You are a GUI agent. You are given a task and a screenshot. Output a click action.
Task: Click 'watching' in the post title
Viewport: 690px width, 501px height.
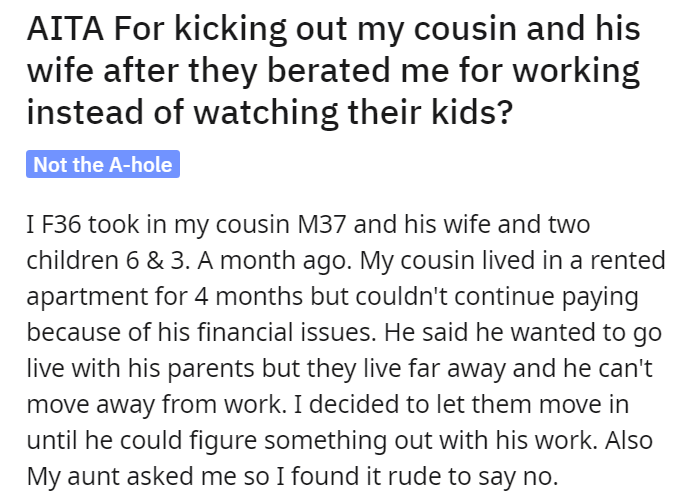(x=266, y=112)
